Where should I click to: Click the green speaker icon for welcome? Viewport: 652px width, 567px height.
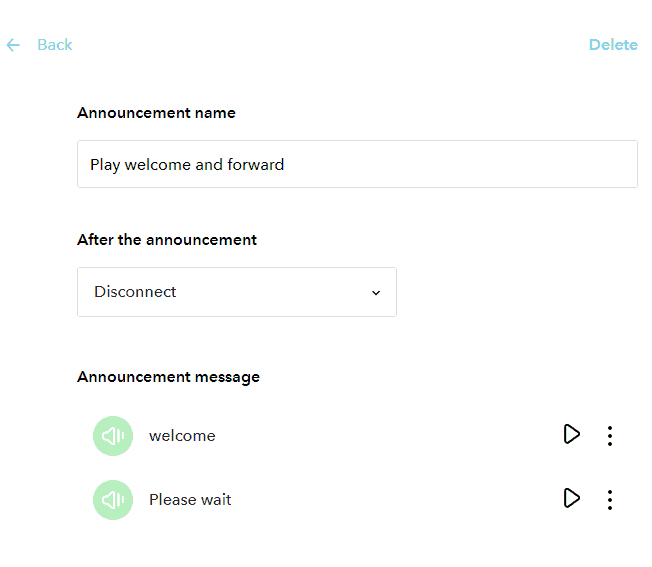point(113,436)
